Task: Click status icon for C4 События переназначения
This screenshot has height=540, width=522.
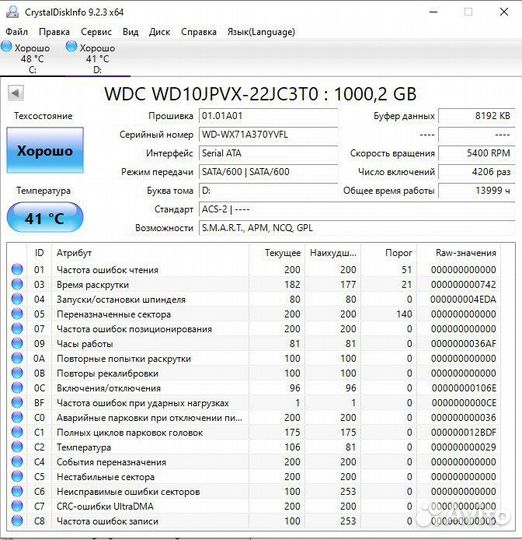Action: point(17,462)
